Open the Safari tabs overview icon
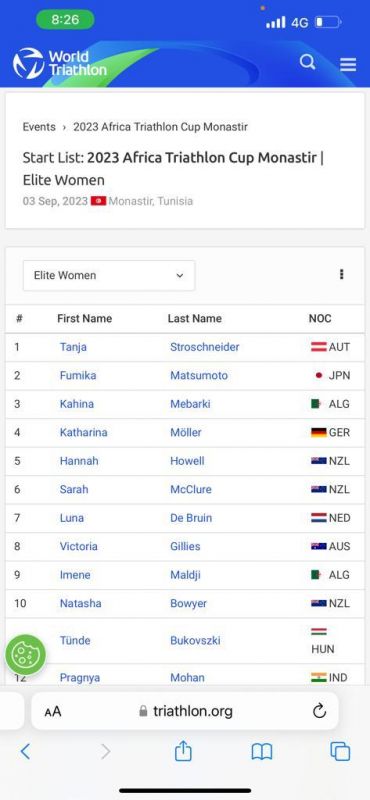The width and height of the screenshot is (370, 800). point(340,751)
